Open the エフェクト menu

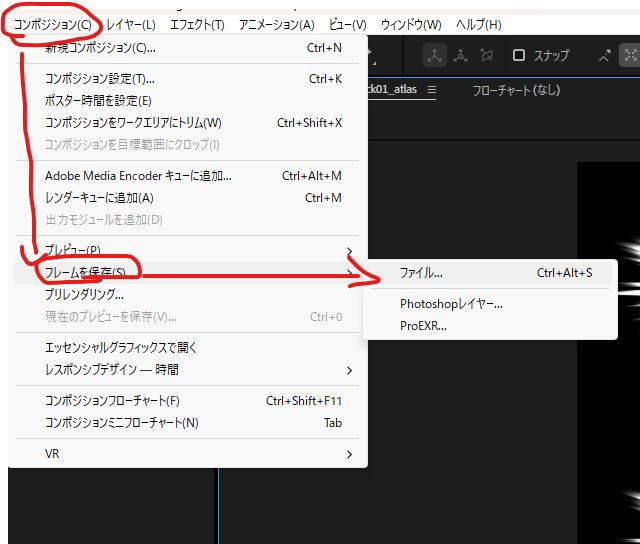(197, 24)
